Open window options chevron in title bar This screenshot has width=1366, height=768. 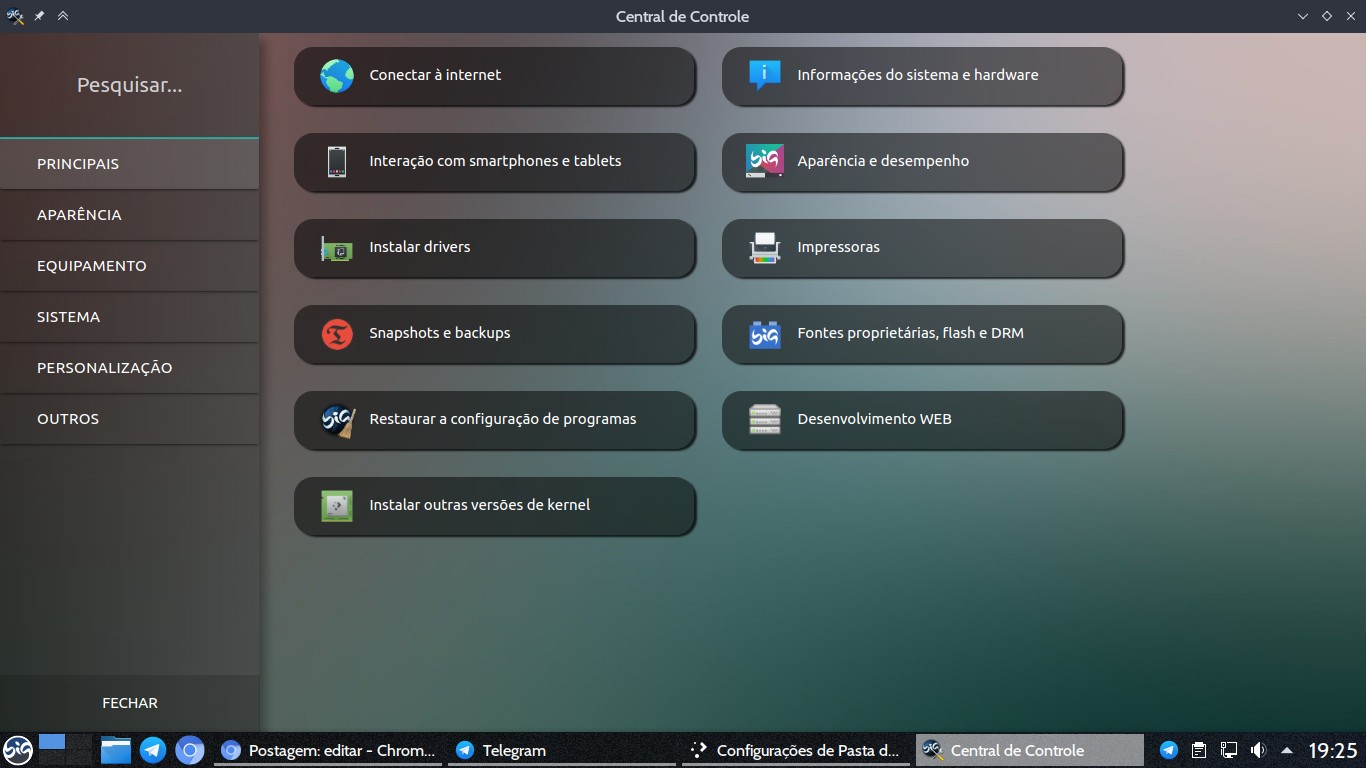tap(1303, 15)
